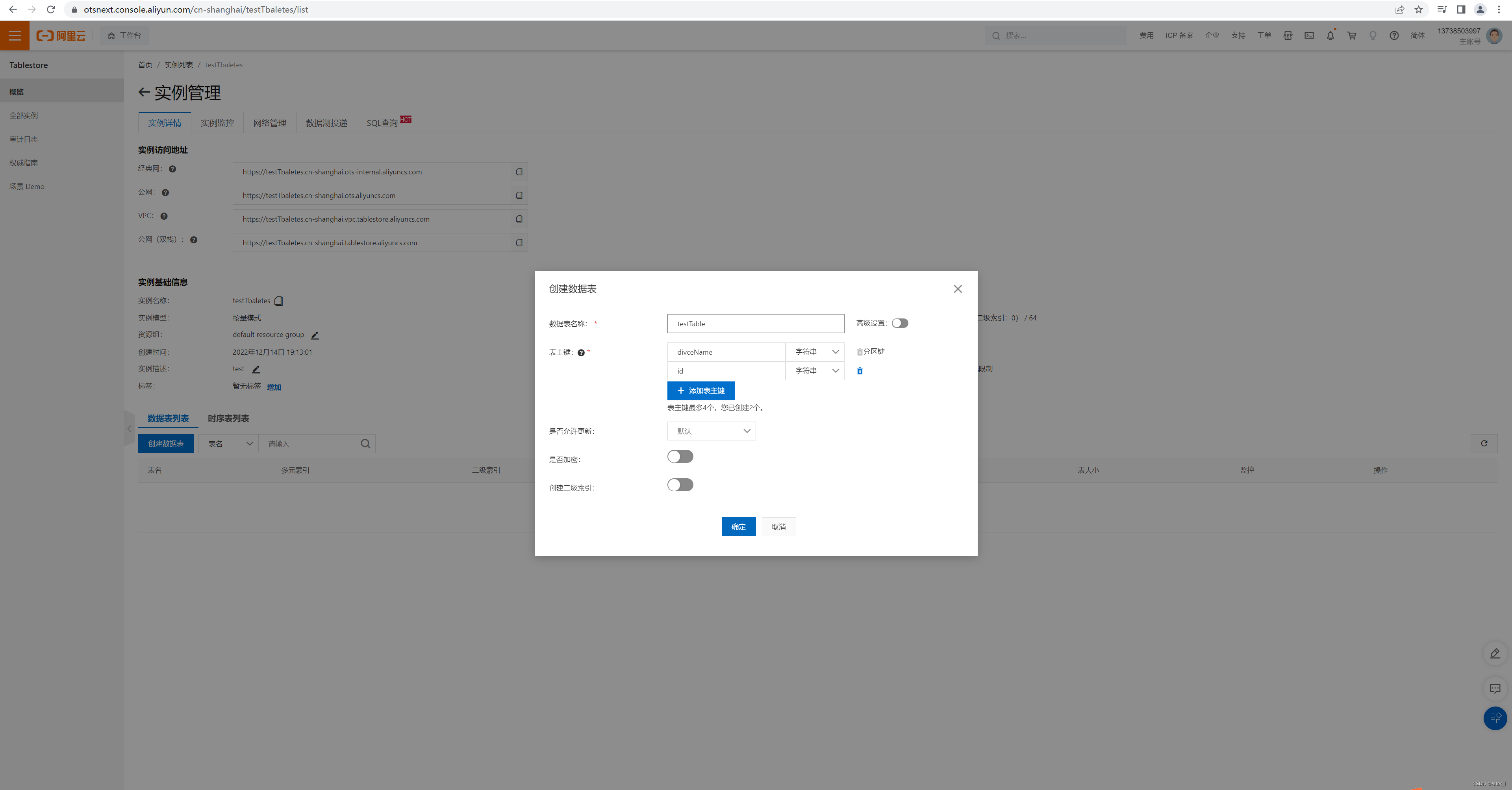Switch to the 时序表列表 tab
This screenshot has width=1512, height=790.
tap(228, 418)
